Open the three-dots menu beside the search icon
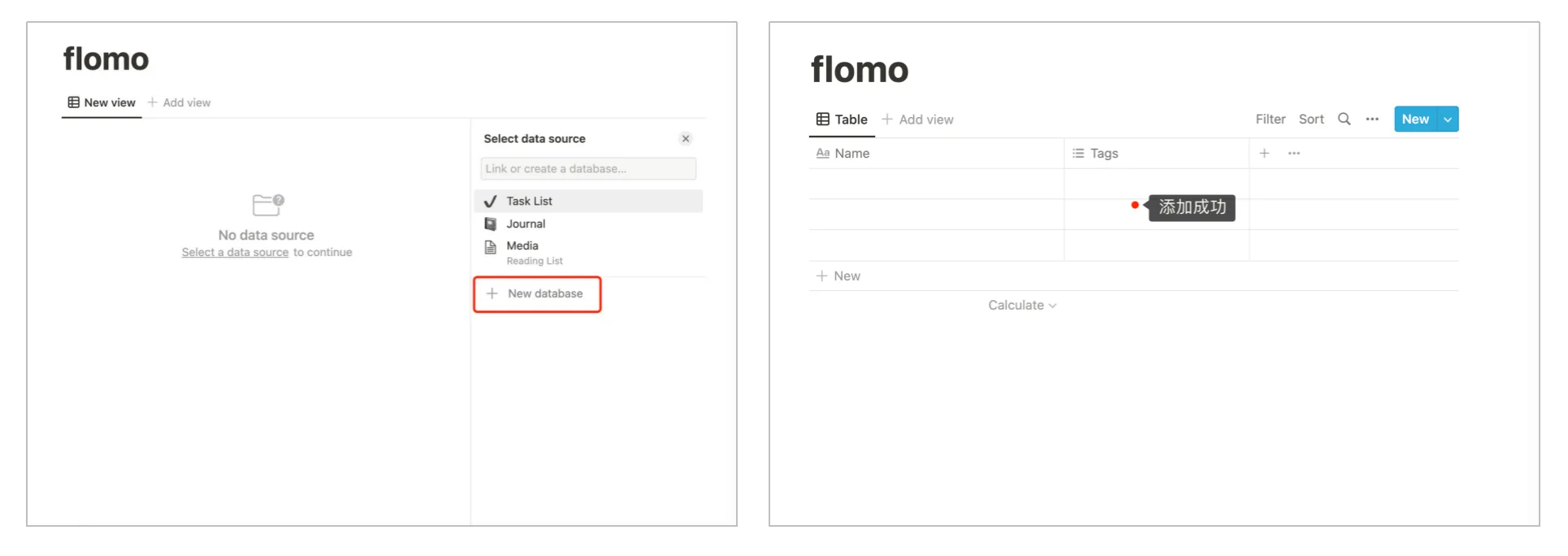The width and height of the screenshot is (1568, 556). pyautogui.click(x=1372, y=119)
